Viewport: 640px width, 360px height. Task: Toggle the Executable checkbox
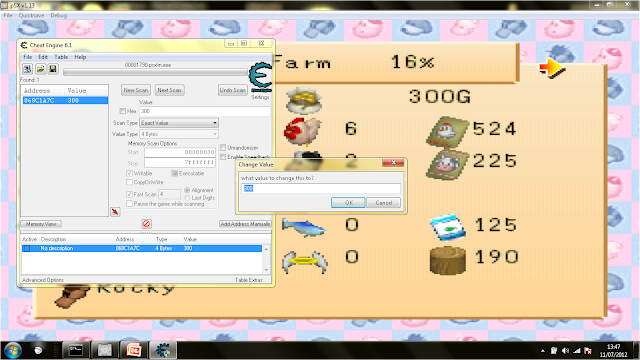[x=174, y=173]
